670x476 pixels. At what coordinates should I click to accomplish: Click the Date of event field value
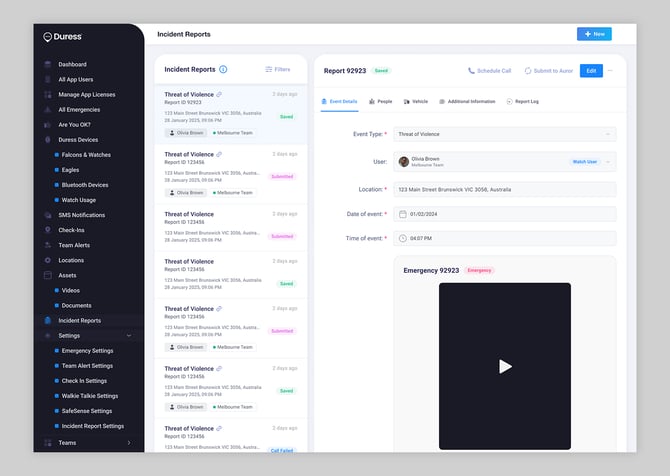[x=423, y=214]
